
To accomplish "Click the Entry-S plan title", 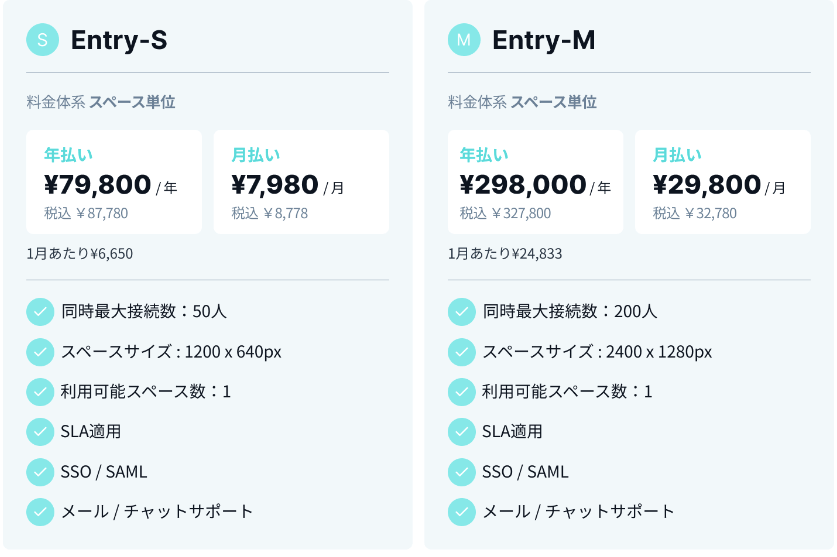I will pyautogui.click(x=119, y=40).
